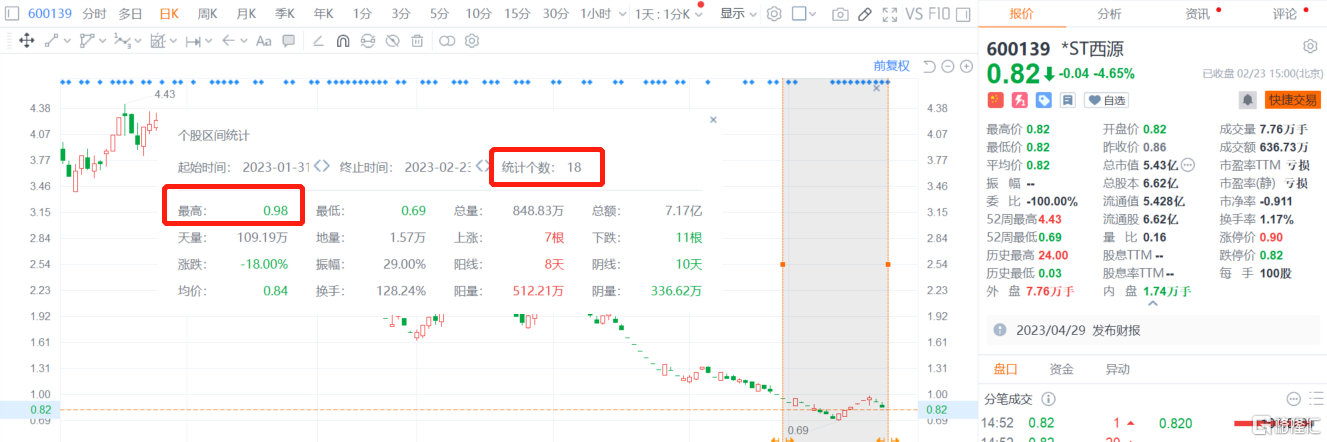The height and width of the screenshot is (442, 1327).
Task: Zoom in chart with plus icon
Action: pyautogui.click(x=966, y=66)
